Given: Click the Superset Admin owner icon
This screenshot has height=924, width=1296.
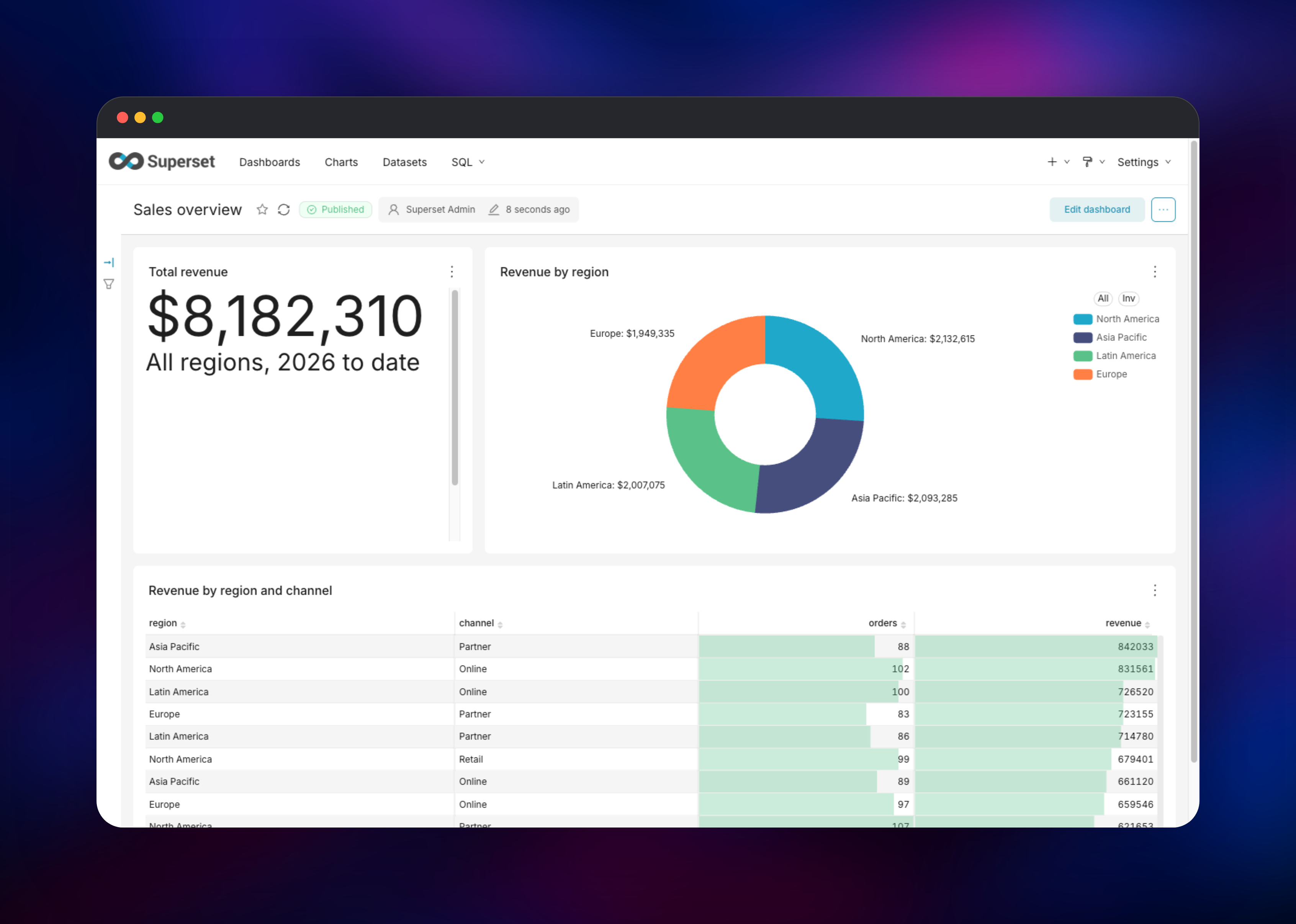Looking at the screenshot, I should tap(393, 209).
